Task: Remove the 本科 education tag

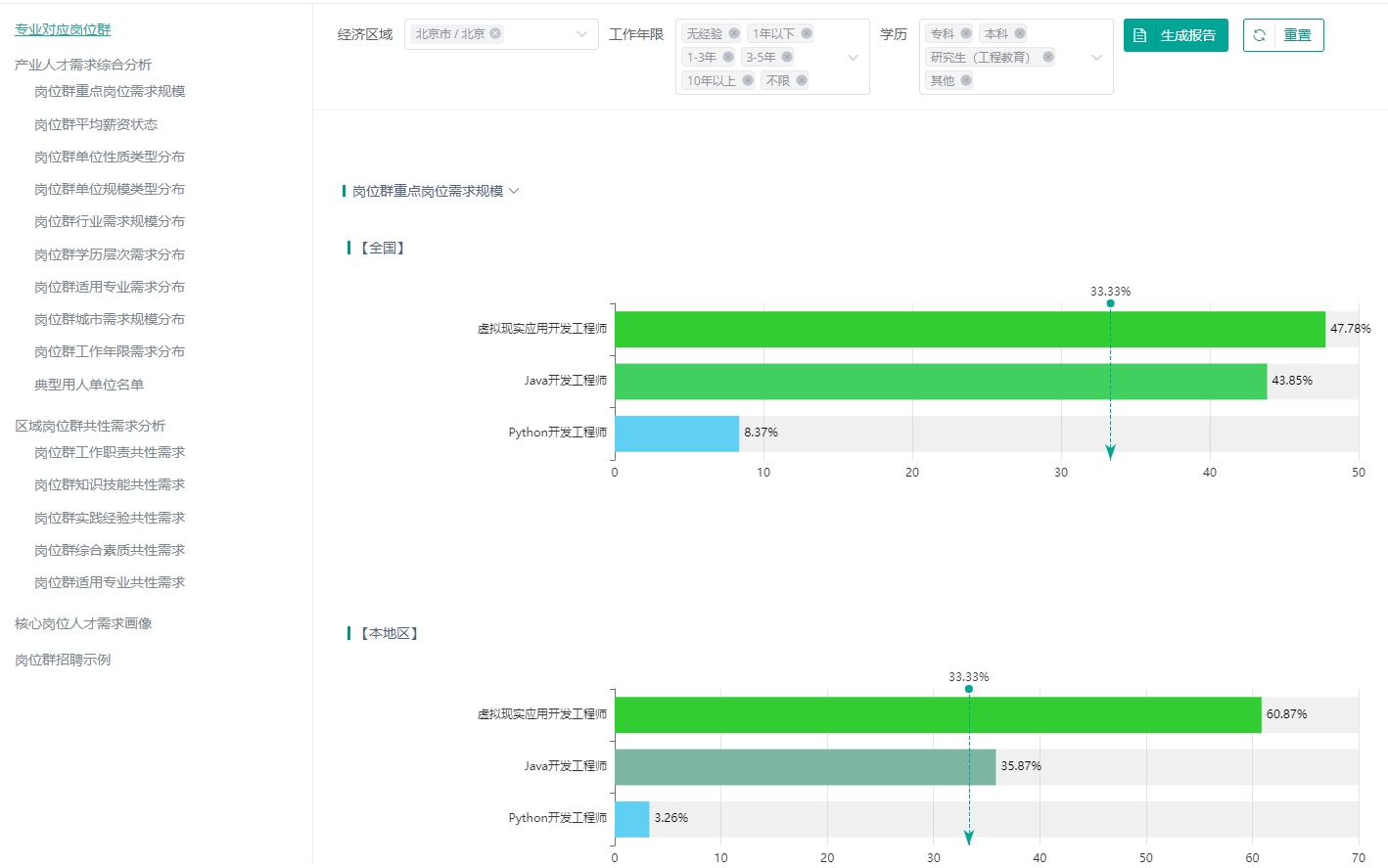Action: click(x=1020, y=33)
